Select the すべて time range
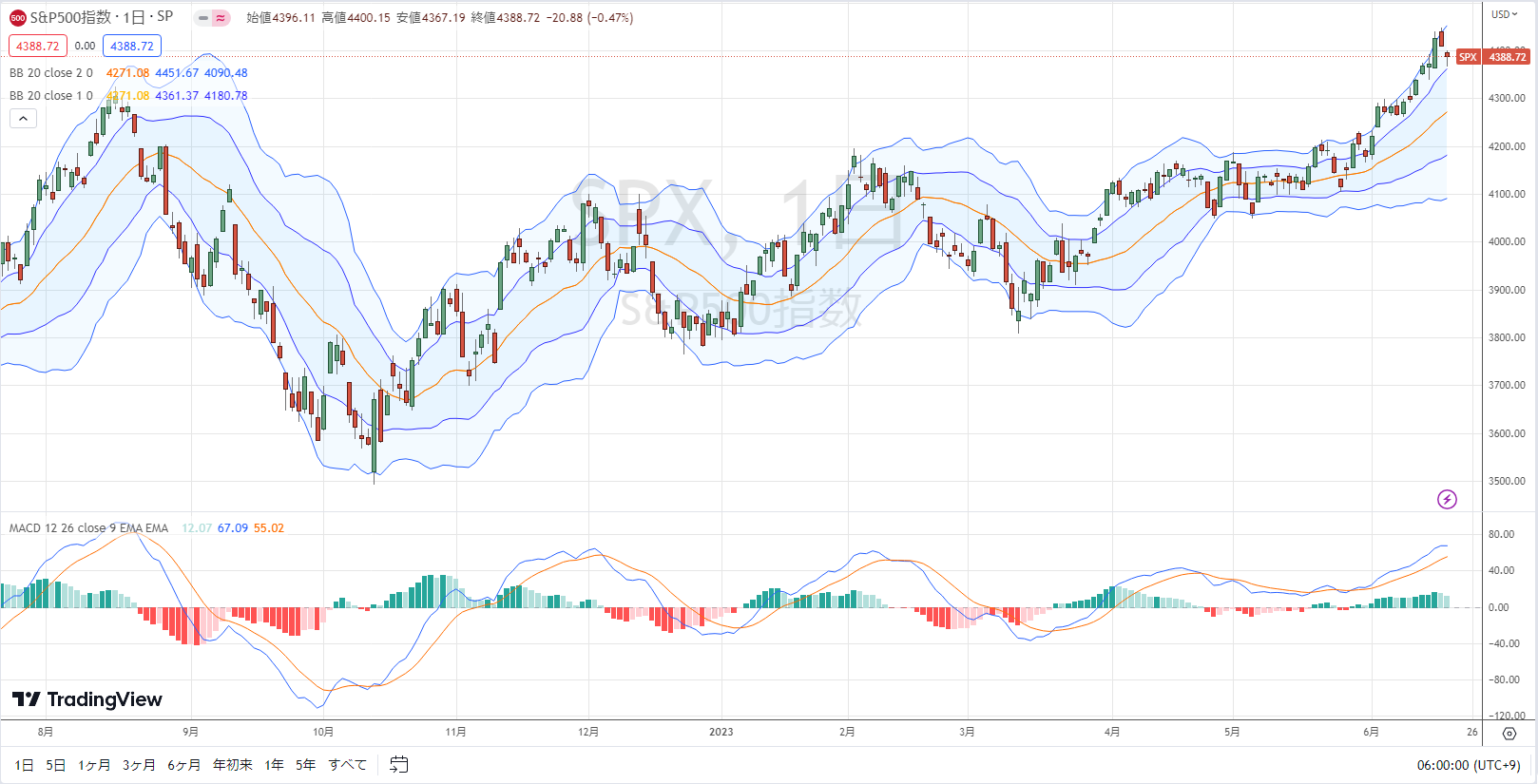This screenshot has height=784, width=1538. coord(348,764)
